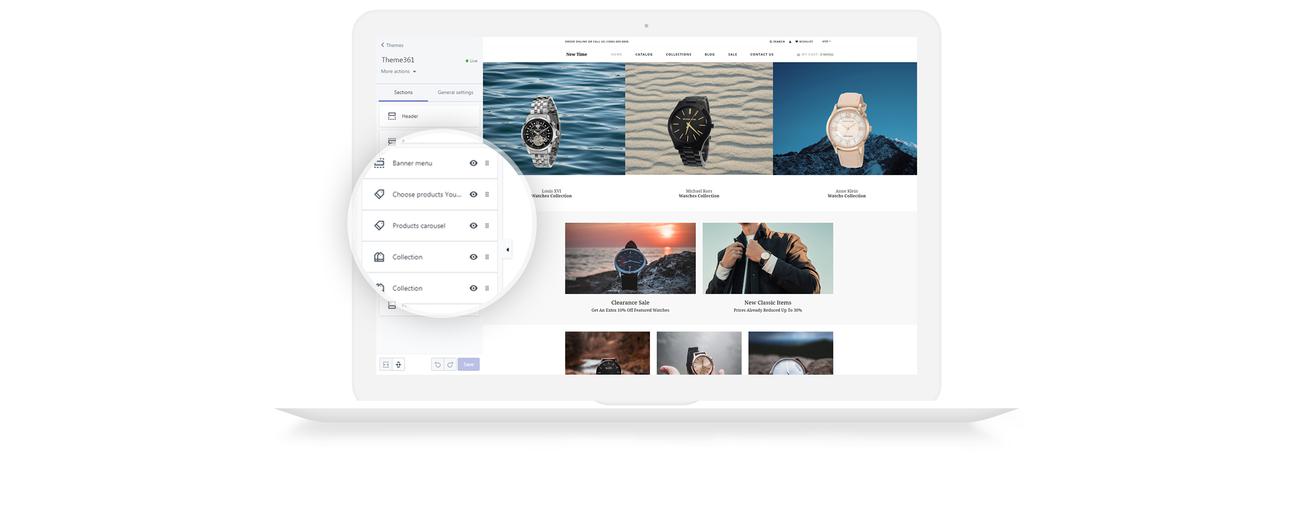Click the Undo button
This screenshot has width=1300, height=507.
437,365
